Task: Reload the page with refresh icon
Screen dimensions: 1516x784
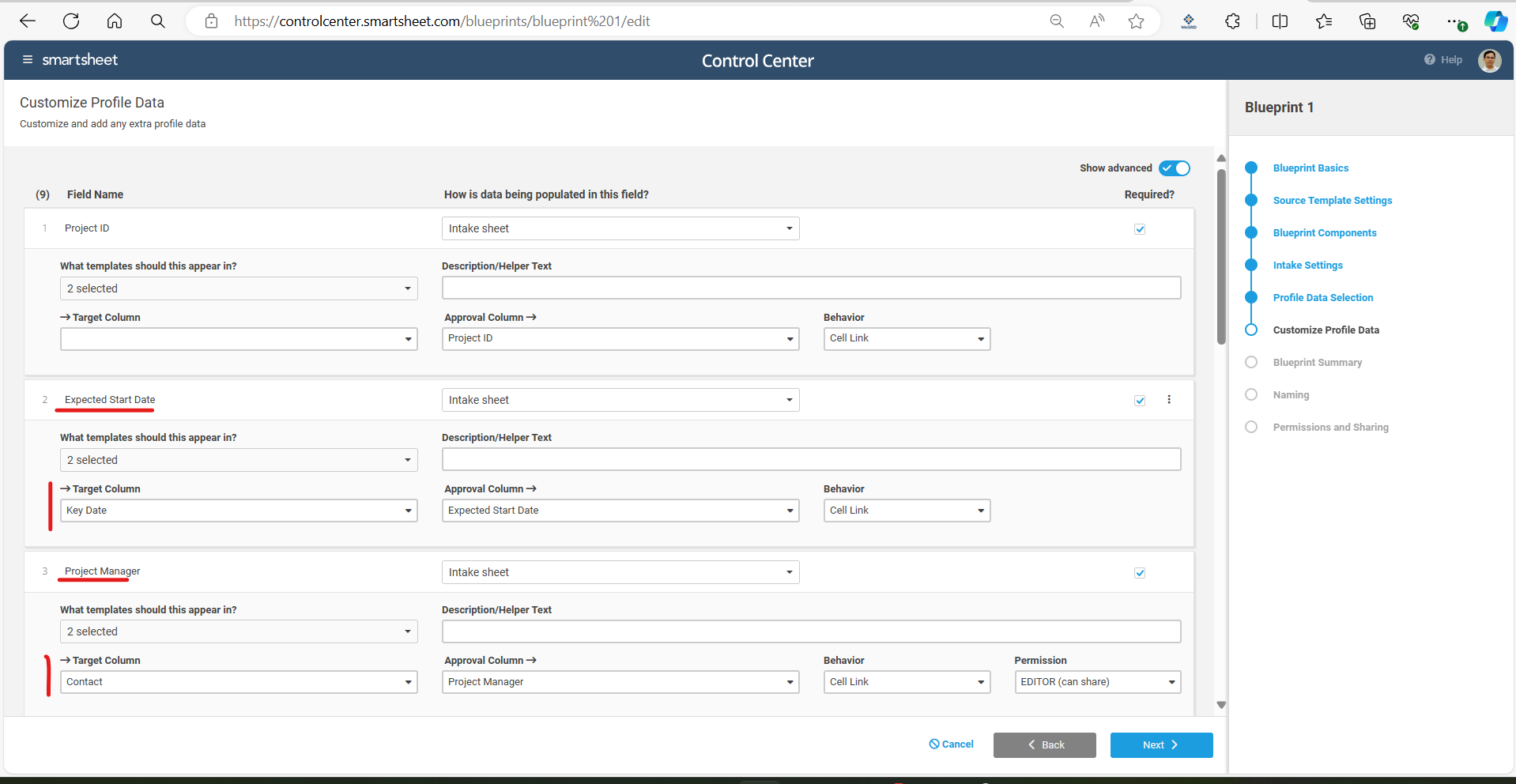Action: click(71, 21)
